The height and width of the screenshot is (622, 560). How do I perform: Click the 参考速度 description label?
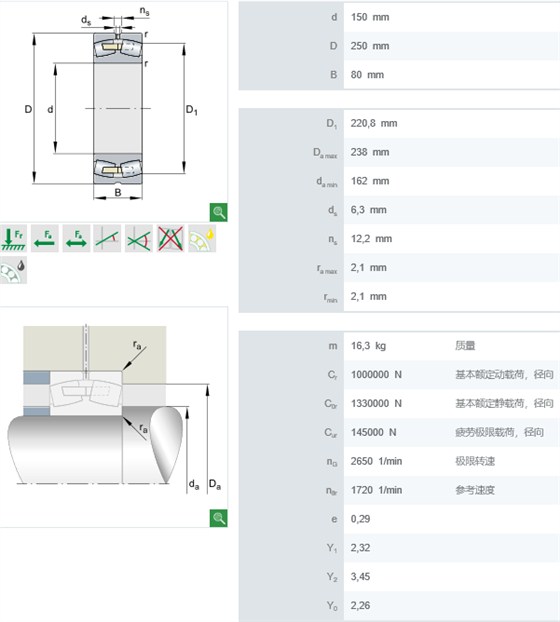(x=475, y=490)
